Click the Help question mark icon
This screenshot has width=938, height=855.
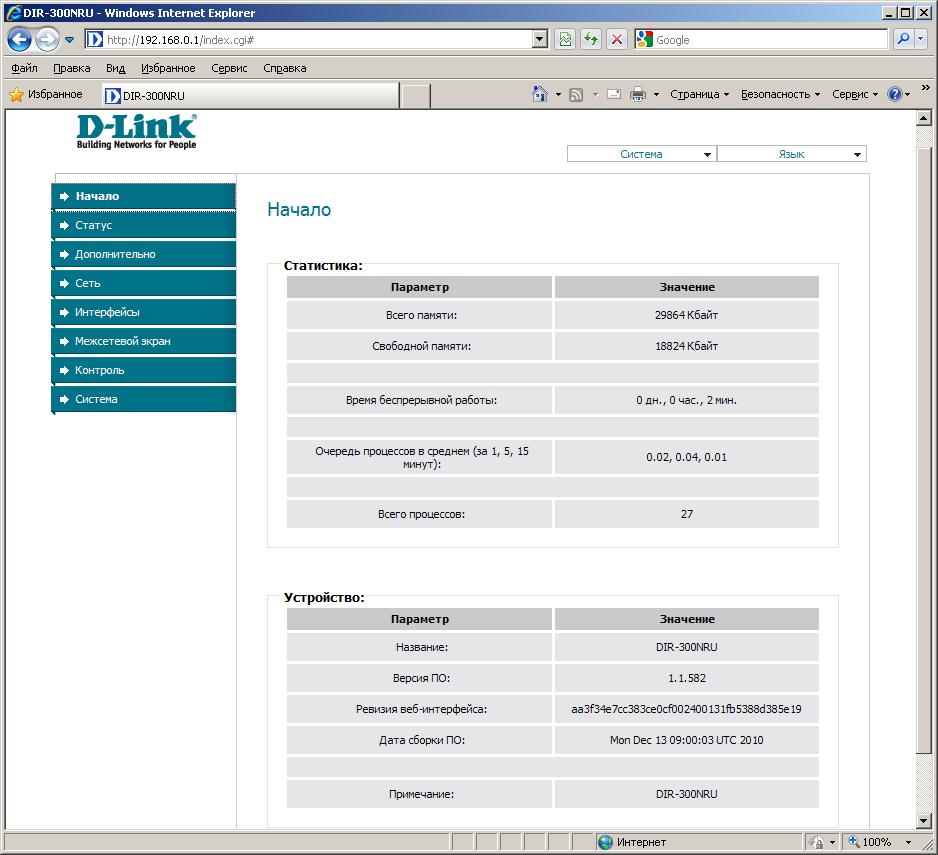895,94
